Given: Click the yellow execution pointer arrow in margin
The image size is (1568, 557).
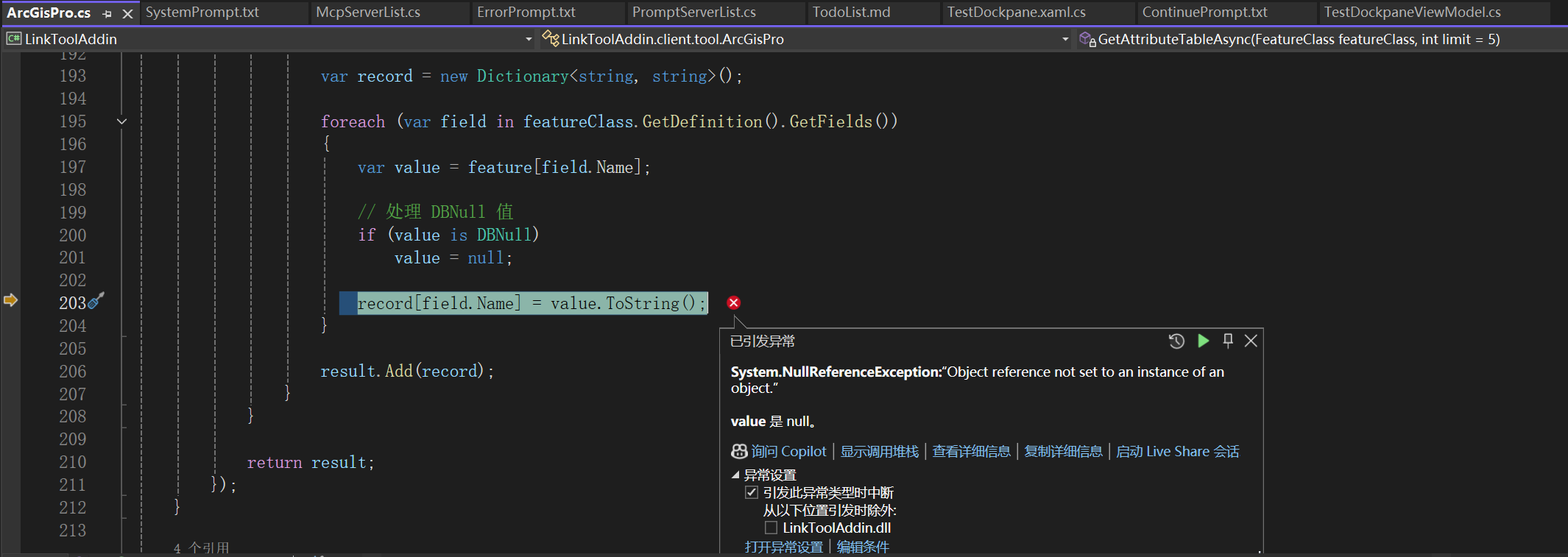Looking at the screenshot, I should [10, 300].
